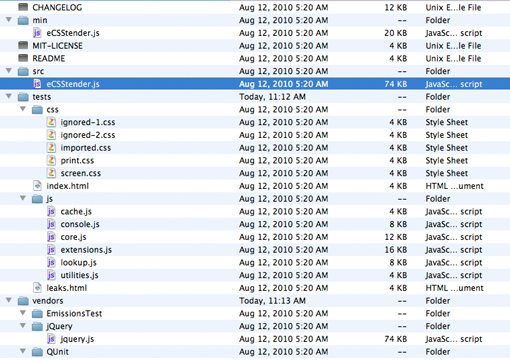This screenshot has width=510, height=361.
Task: Click the js folder icon under tests
Action: 37,199
